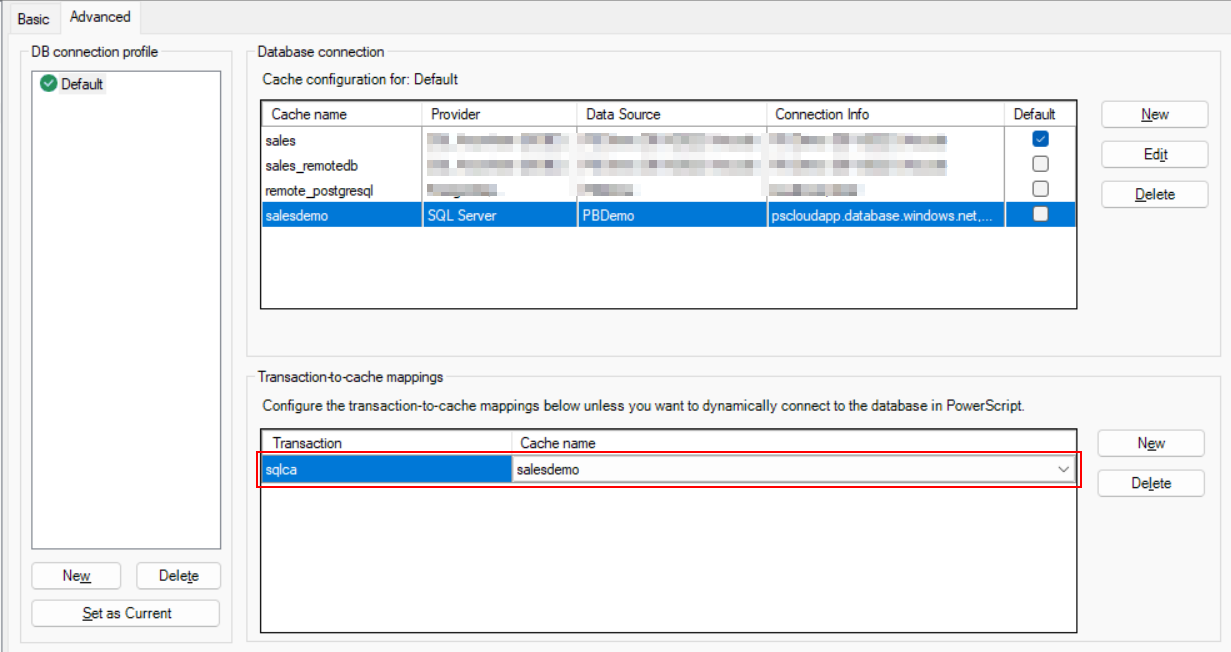
Task: Click the green checkmark icon beside Default profile
Action: point(49,84)
